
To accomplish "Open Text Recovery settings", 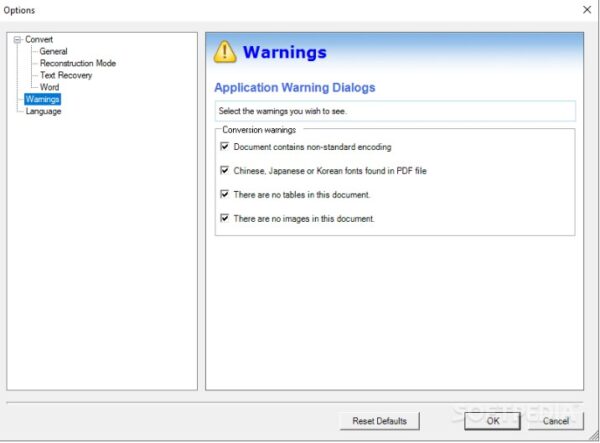I will click(66, 75).
